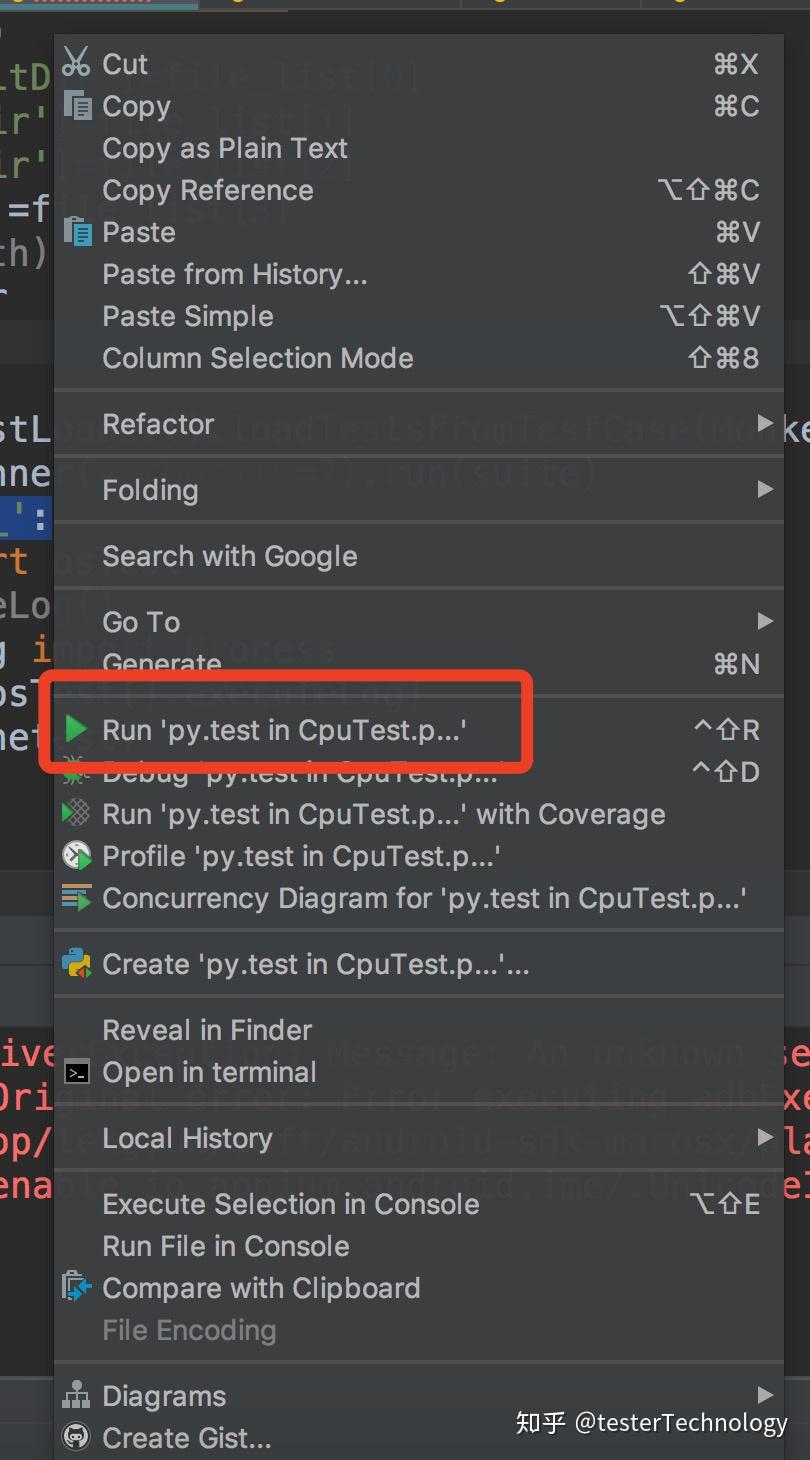Choose Copy as Plain Text
The width and height of the screenshot is (810, 1460).
click(x=225, y=148)
